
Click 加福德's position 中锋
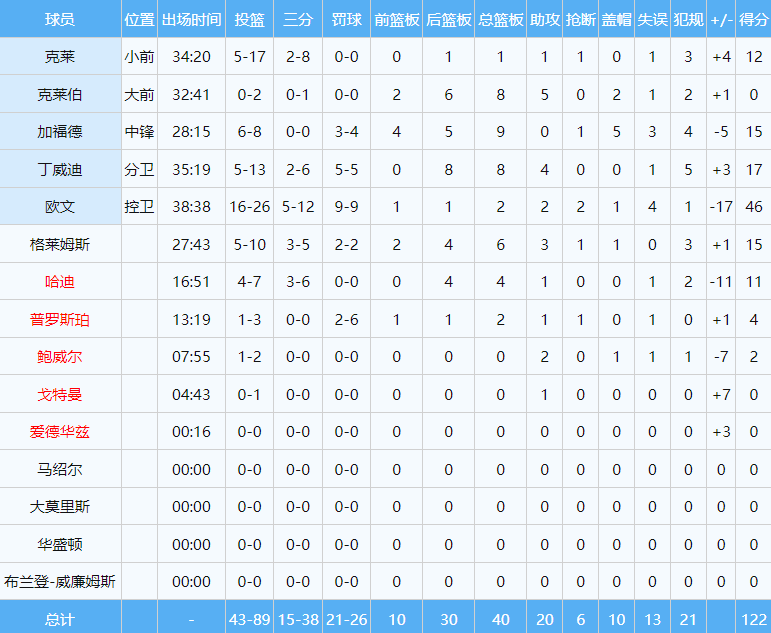click(x=140, y=132)
